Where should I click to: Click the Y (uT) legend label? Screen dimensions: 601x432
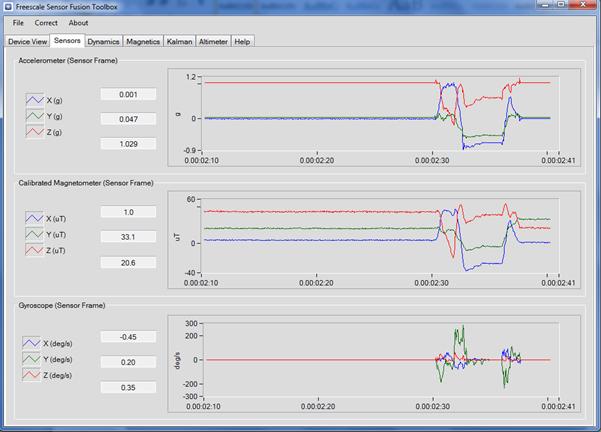[56, 235]
